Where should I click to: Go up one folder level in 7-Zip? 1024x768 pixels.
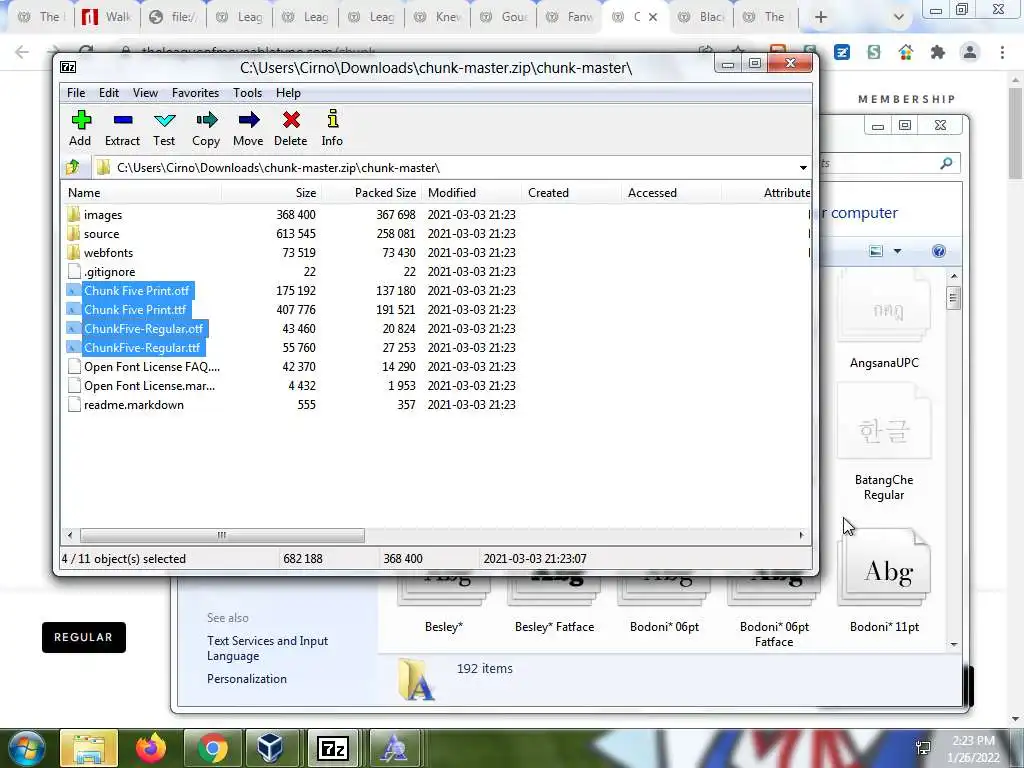coord(72,168)
